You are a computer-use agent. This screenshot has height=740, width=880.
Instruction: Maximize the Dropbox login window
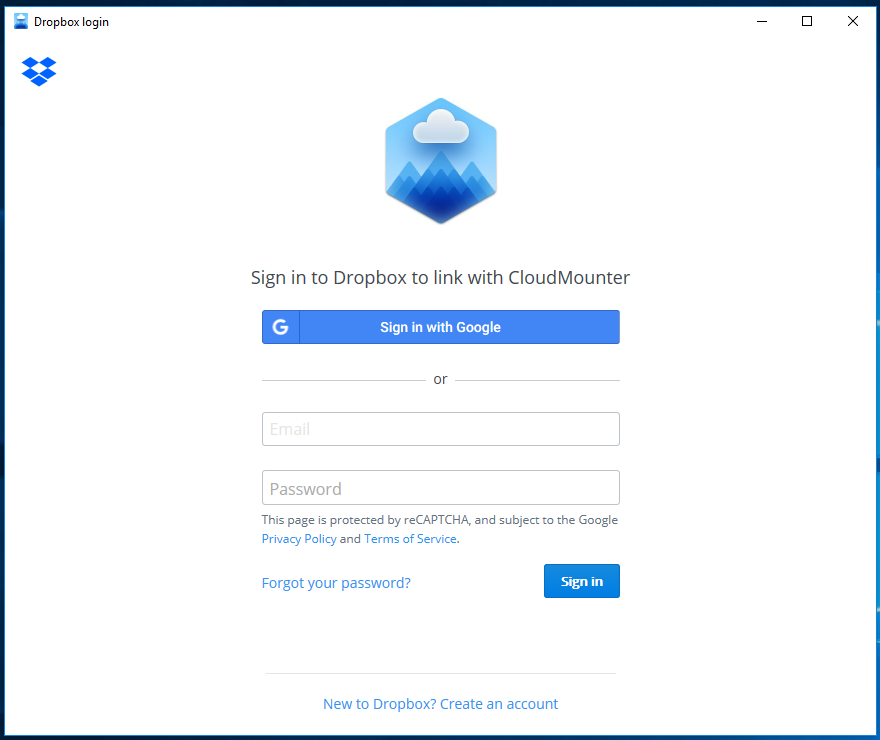pyautogui.click(x=807, y=21)
